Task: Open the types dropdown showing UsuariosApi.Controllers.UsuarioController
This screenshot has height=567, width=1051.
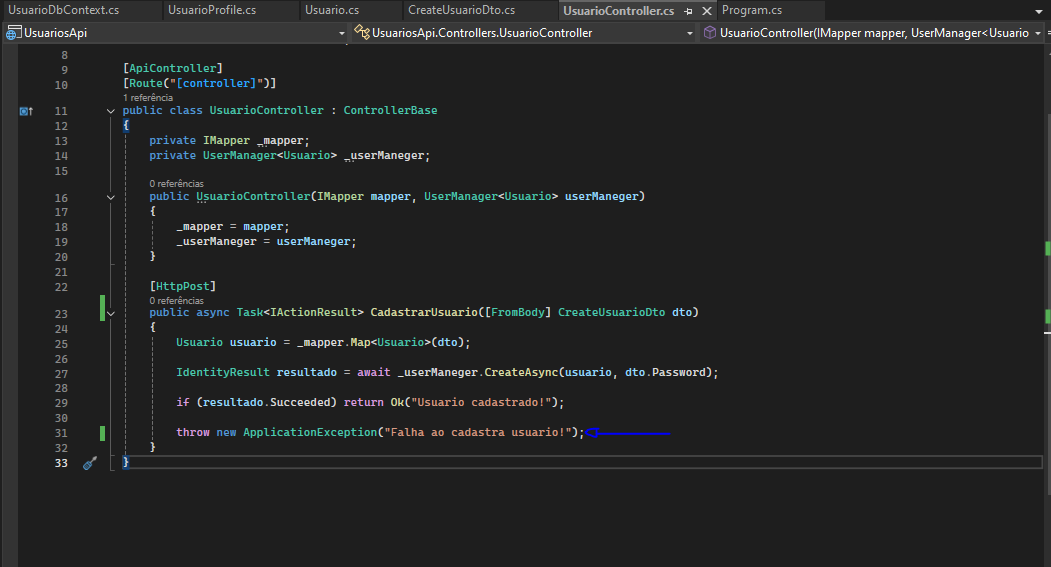Action: coord(690,33)
